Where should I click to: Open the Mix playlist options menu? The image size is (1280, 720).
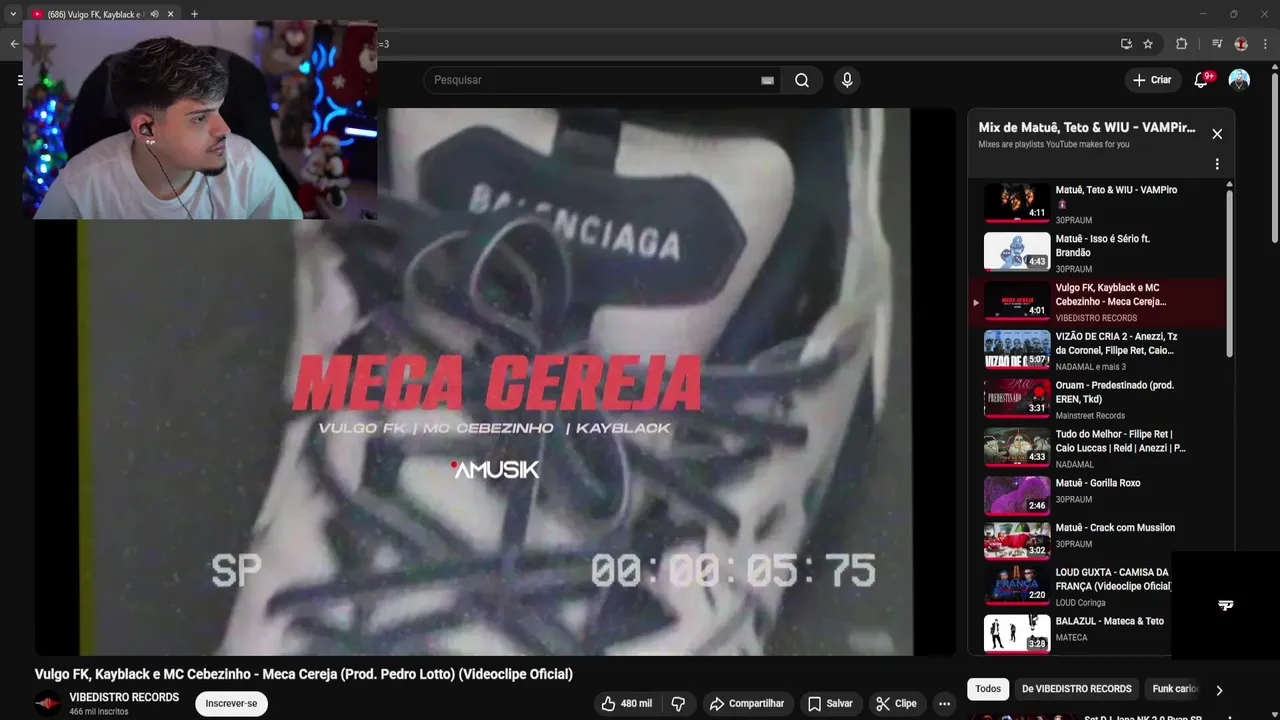[x=1217, y=164]
